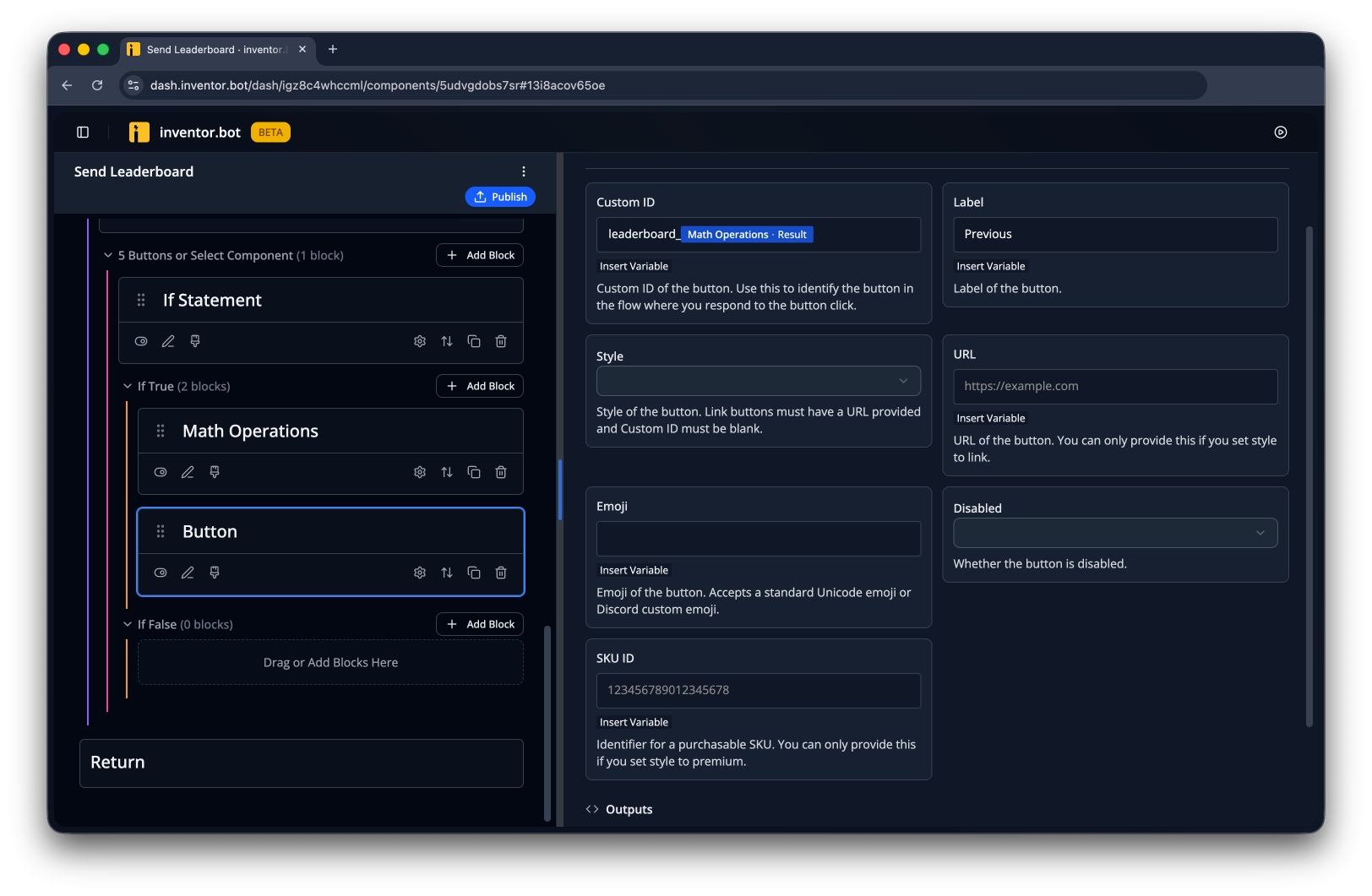
Task: Click Insert Variable under SKU ID
Action: [x=634, y=722]
